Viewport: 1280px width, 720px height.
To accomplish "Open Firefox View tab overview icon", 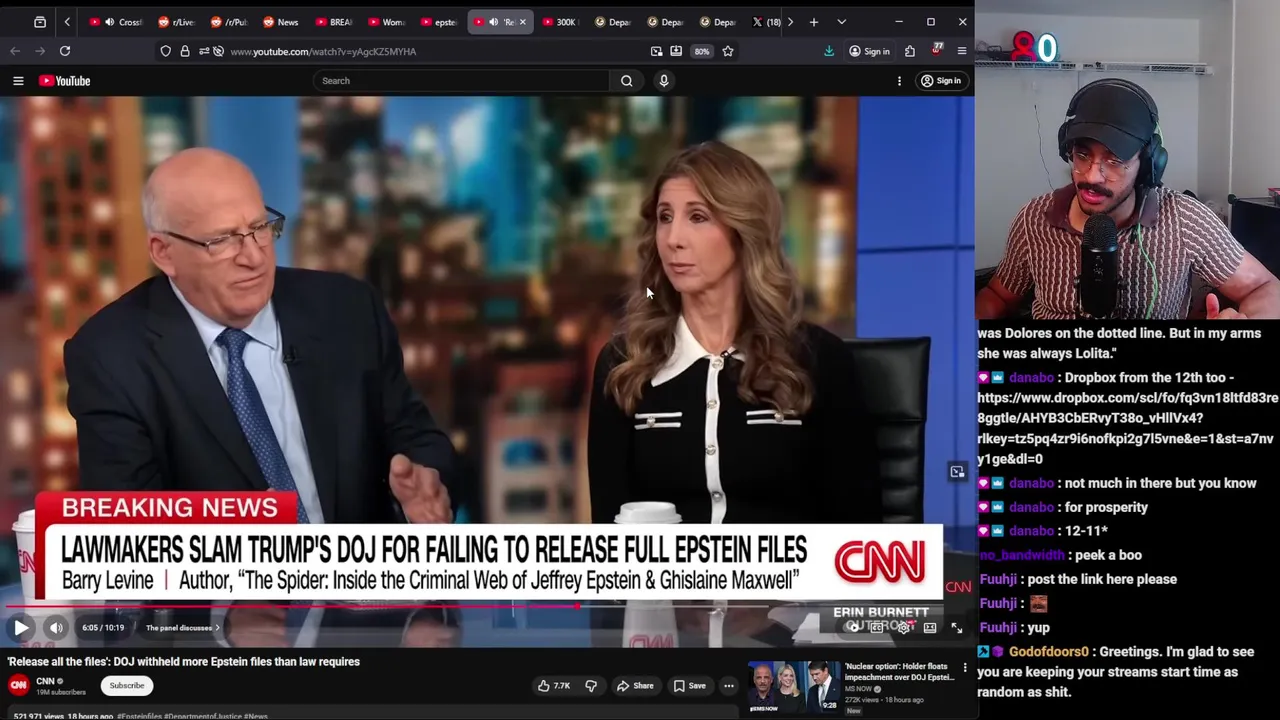I will (x=40, y=22).
